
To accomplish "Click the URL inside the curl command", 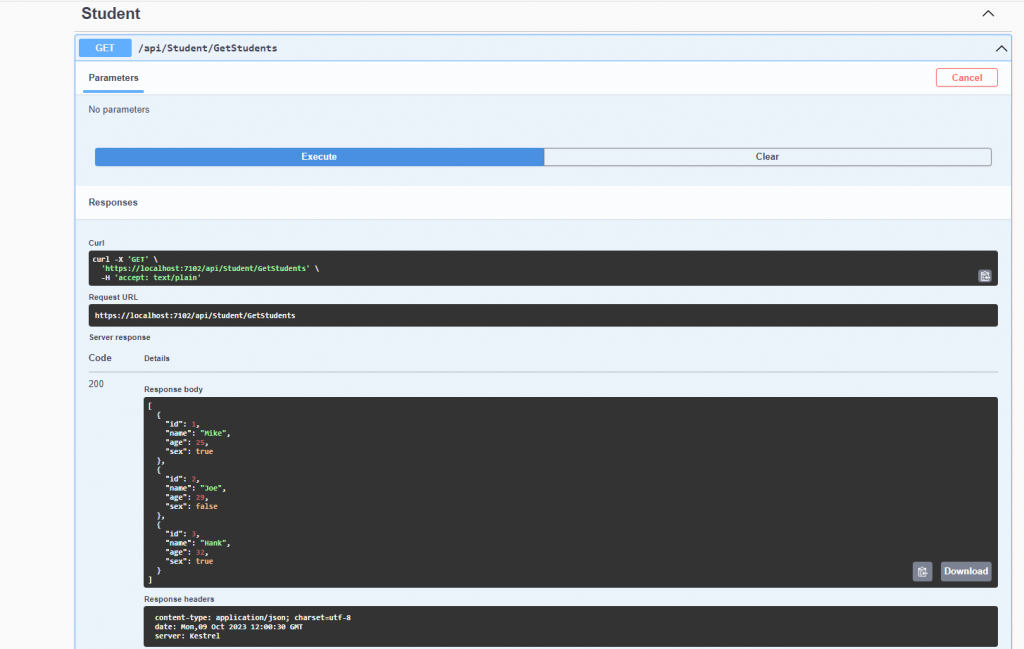I will coord(206,268).
